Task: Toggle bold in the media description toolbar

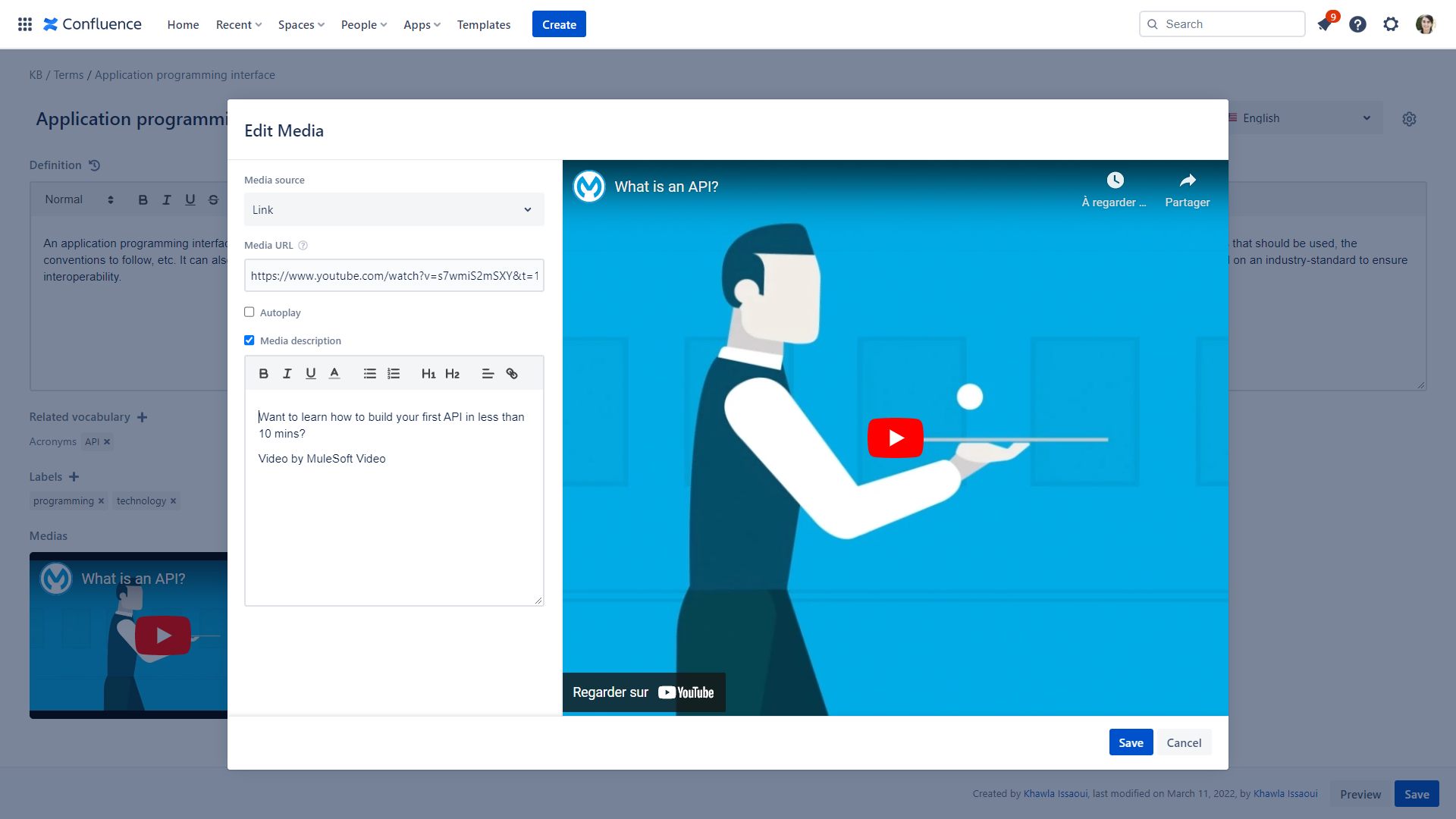Action: click(263, 373)
